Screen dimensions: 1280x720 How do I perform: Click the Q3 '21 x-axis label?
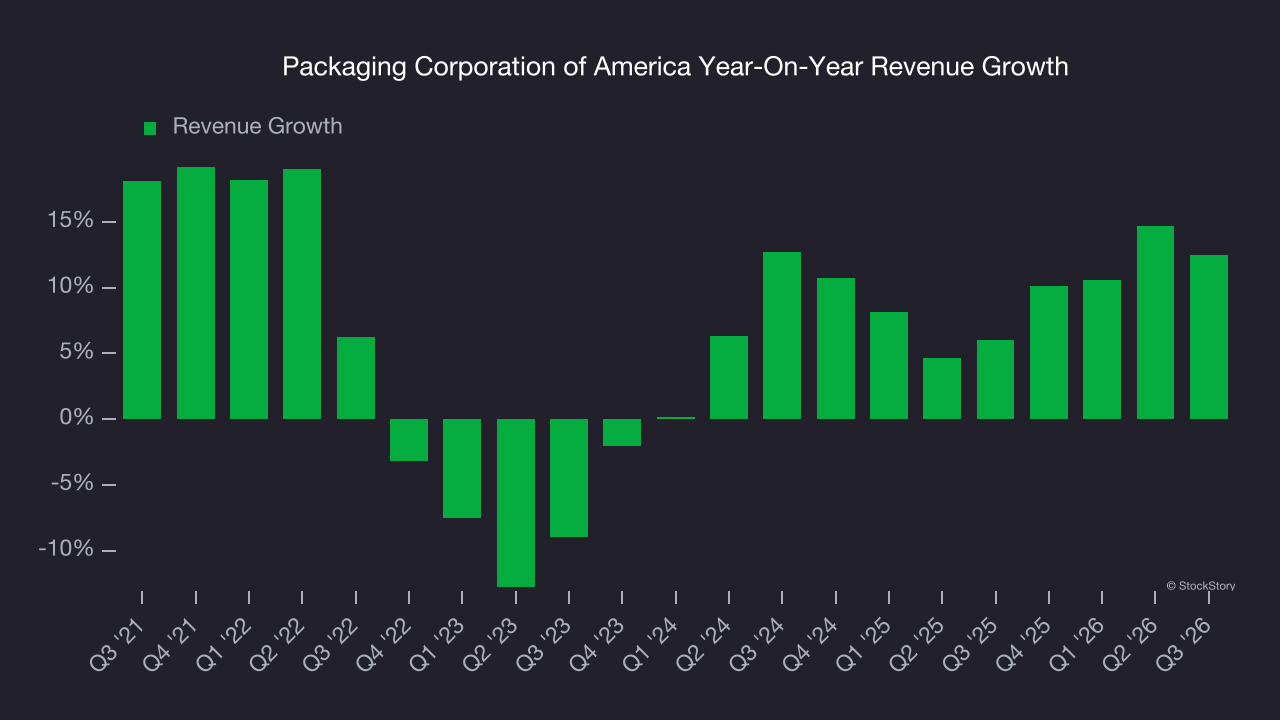[x=116, y=645]
